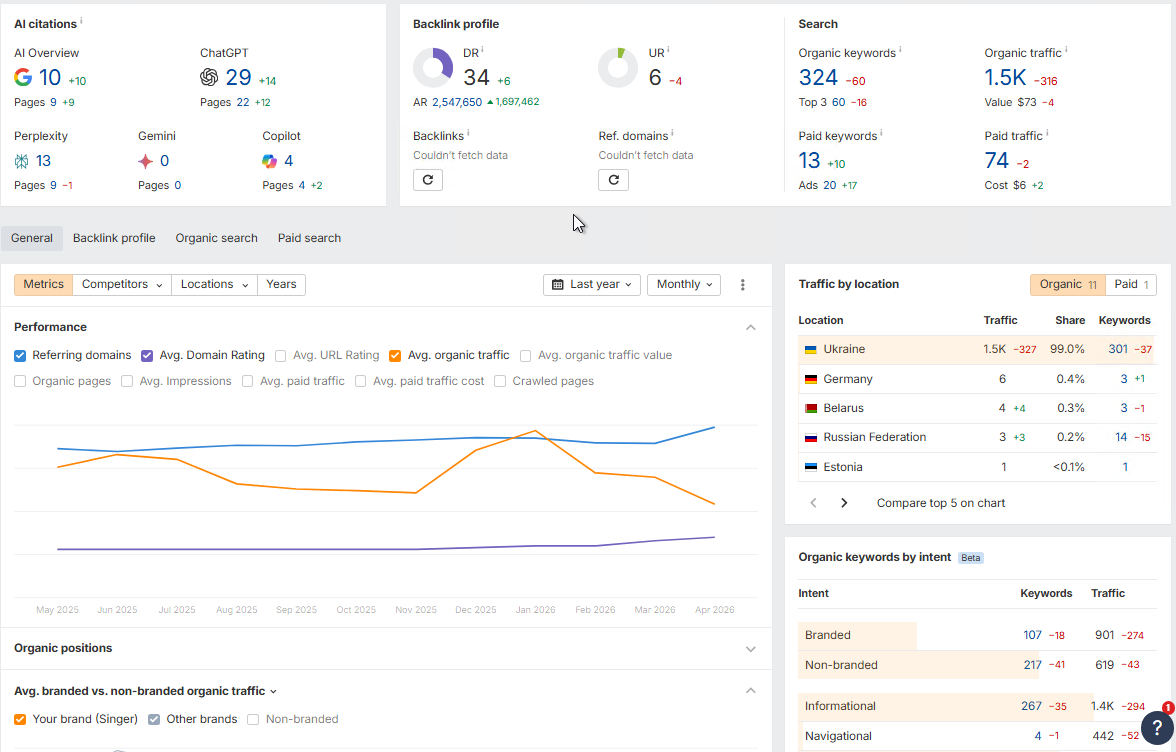Image resolution: width=1176 pixels, height=752 pixels.
Task: Open the chart's three-dot options menu
Action: [742, 285]
